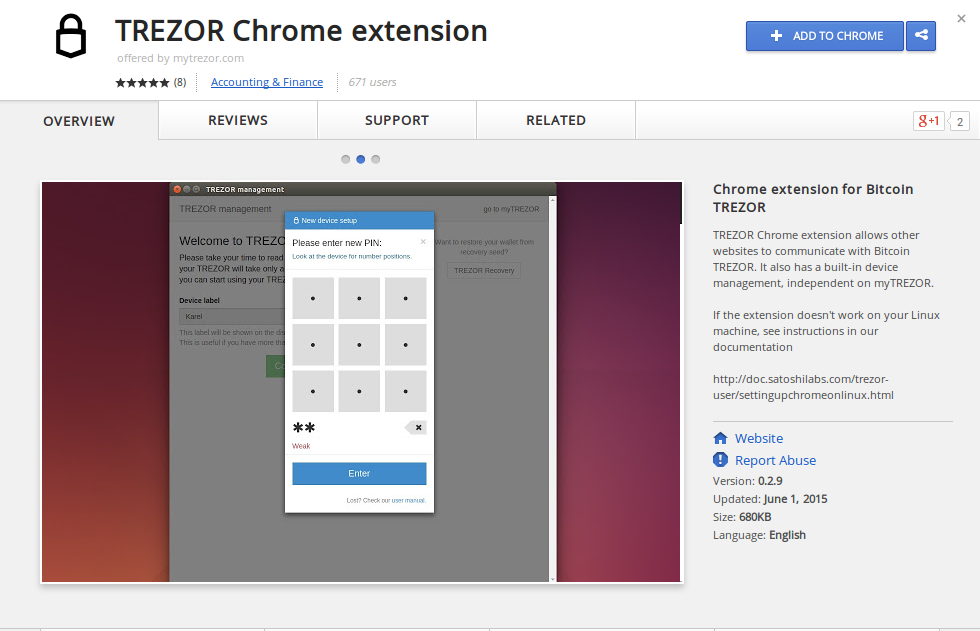Click the 'TREZOR Chrome extension' title
The image size is (980, 631).
[x=301, y=31]
